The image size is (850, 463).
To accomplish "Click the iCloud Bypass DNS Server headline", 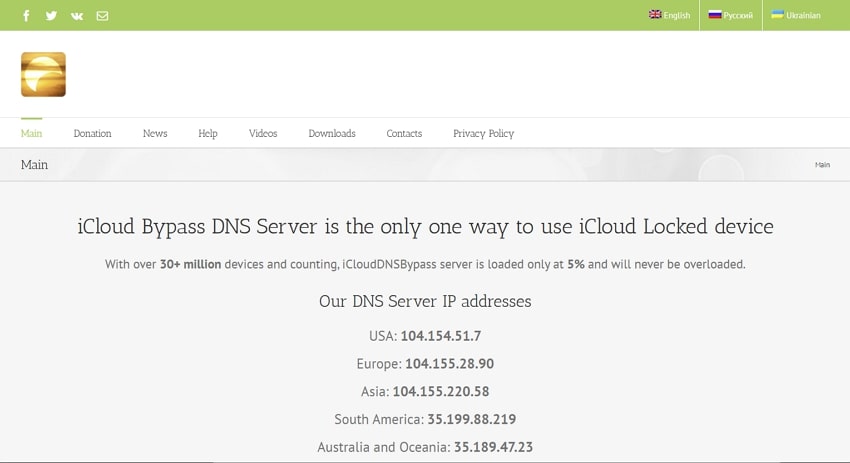I will pyautogui.click(x=425, y=227).
